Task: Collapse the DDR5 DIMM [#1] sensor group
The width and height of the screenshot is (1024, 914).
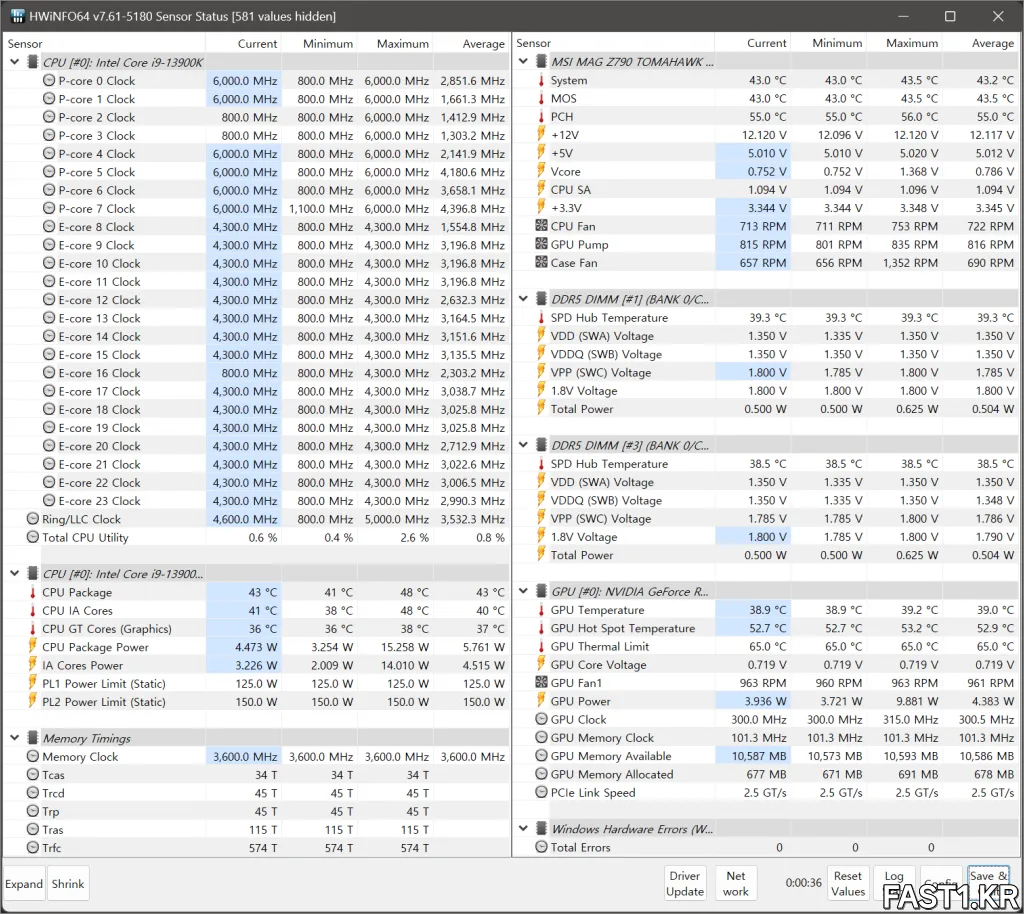Action: pos(523,299)
